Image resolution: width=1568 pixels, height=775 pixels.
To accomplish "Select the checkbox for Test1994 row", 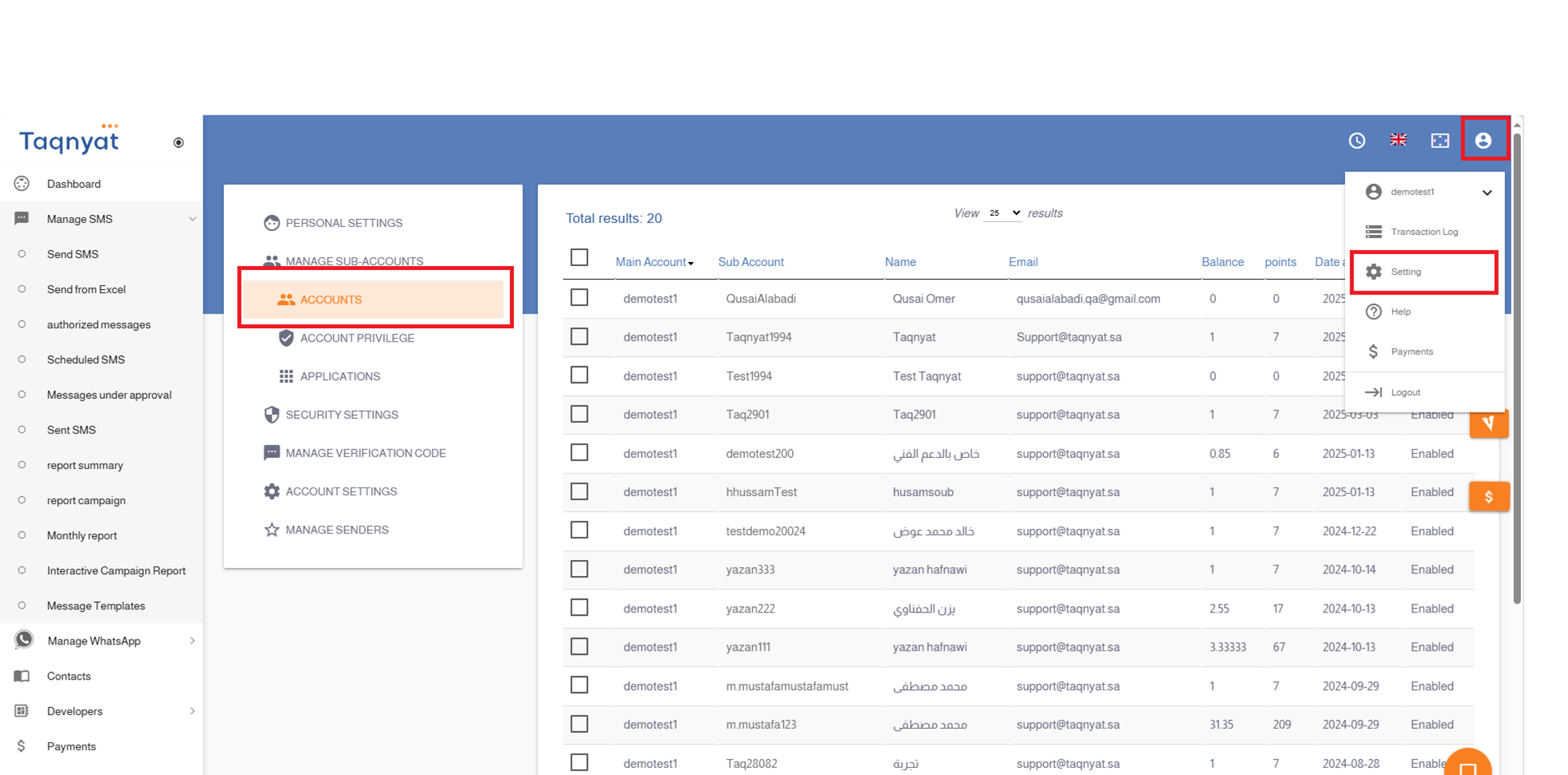I will [x=579, y=374].
